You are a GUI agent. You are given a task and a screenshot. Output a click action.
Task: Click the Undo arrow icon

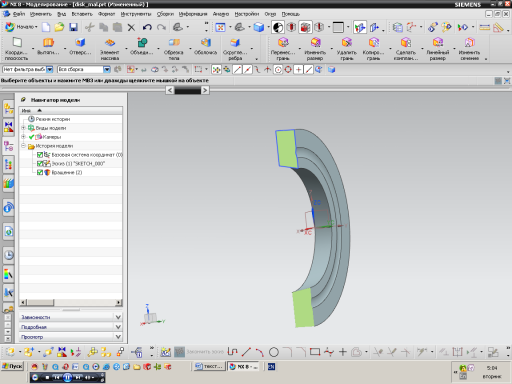coord(147,27)
